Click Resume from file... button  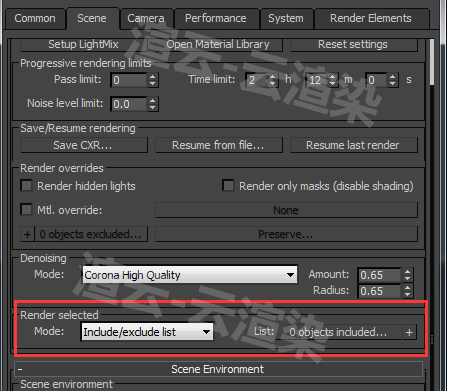coord(218,145)
